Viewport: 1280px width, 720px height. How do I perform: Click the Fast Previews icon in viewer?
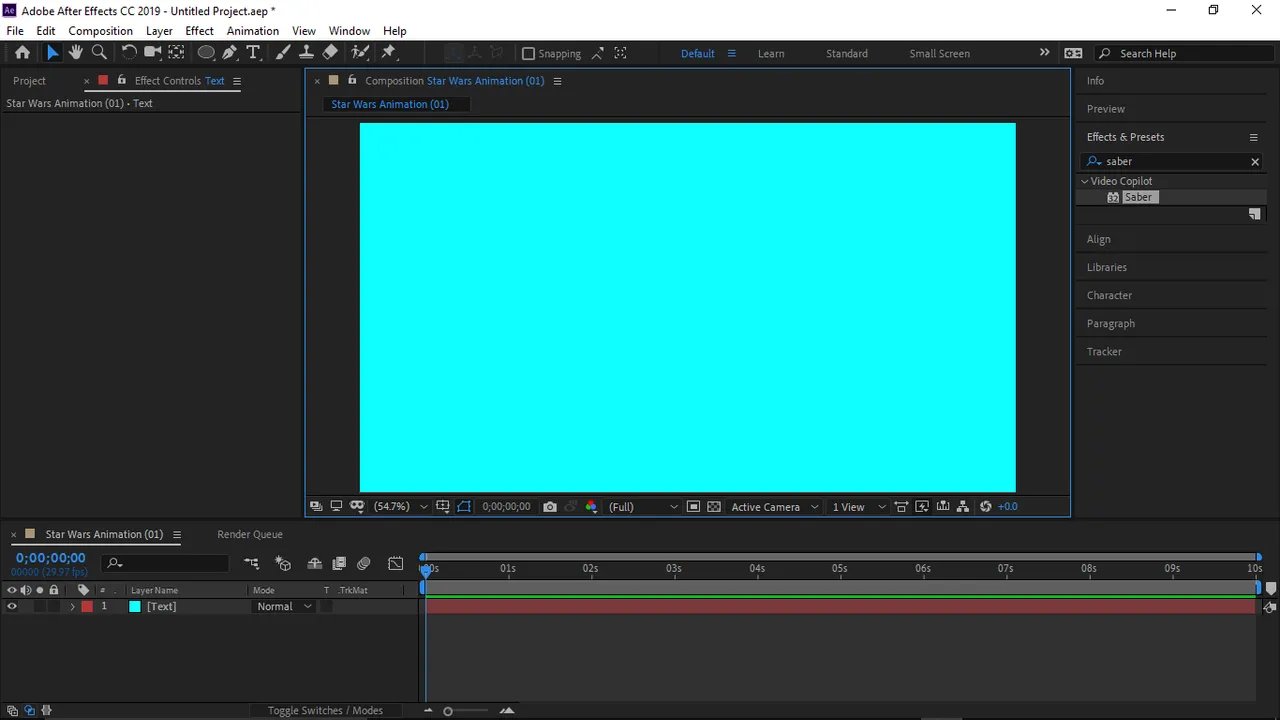[x=922, y=507]
